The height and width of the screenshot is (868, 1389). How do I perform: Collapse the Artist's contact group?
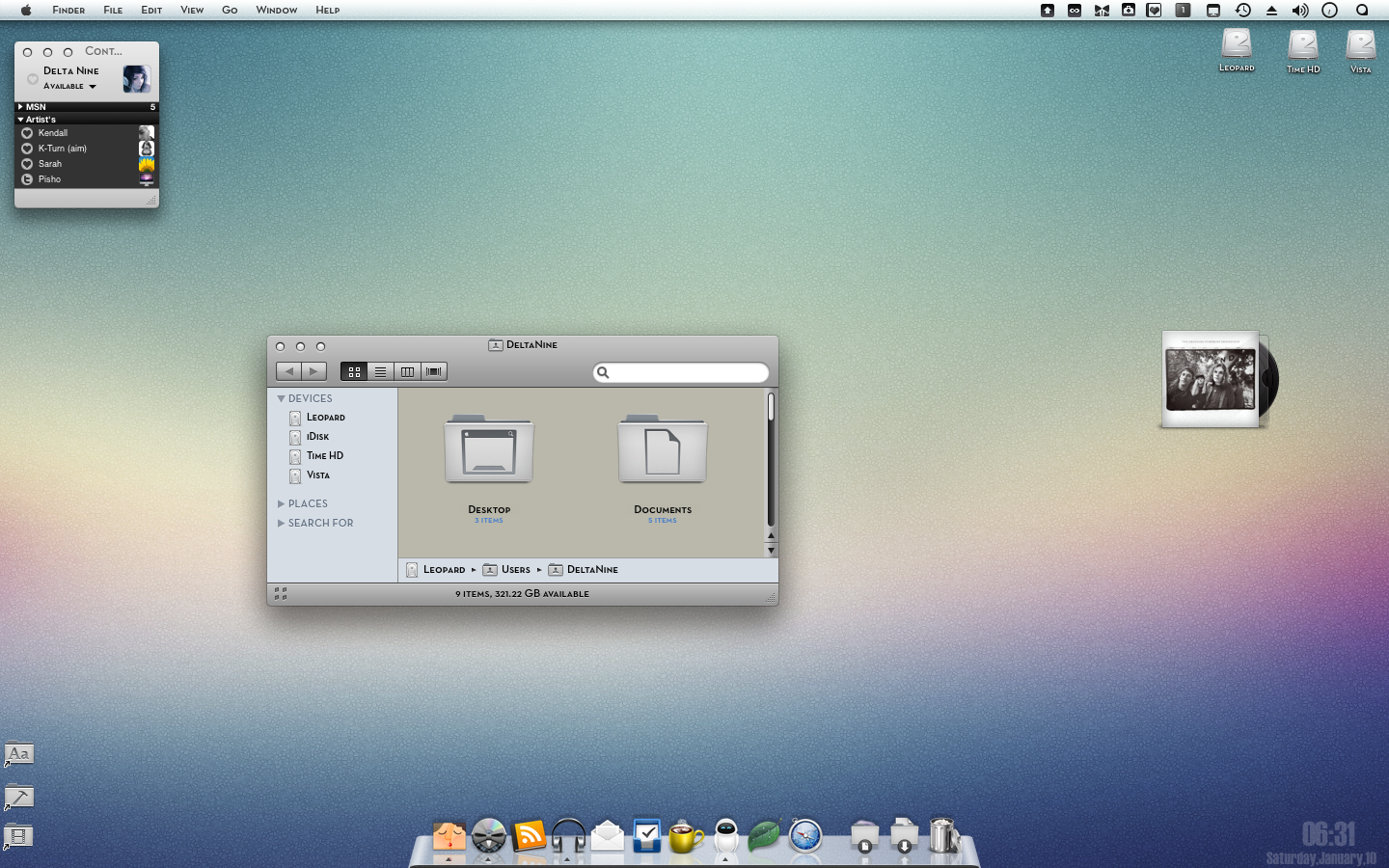(x=20, y=120)
